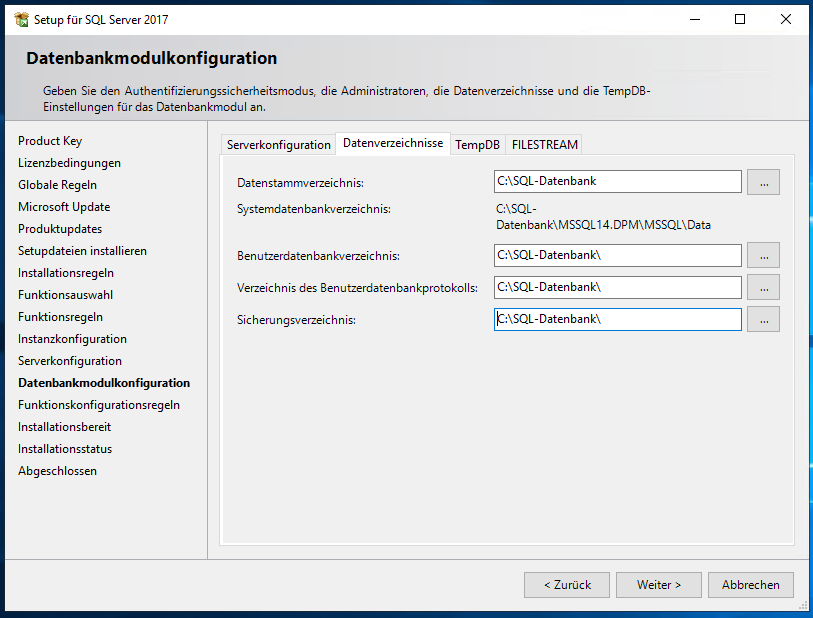Browse for the Datenstammverzeichnis folder
Viewport: 813px width, 618px height.
[763, 182]
